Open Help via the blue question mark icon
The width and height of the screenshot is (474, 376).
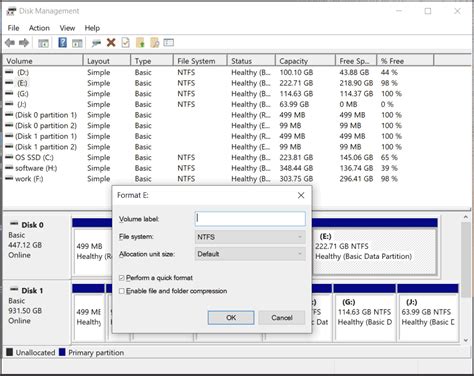click(62, 42)
